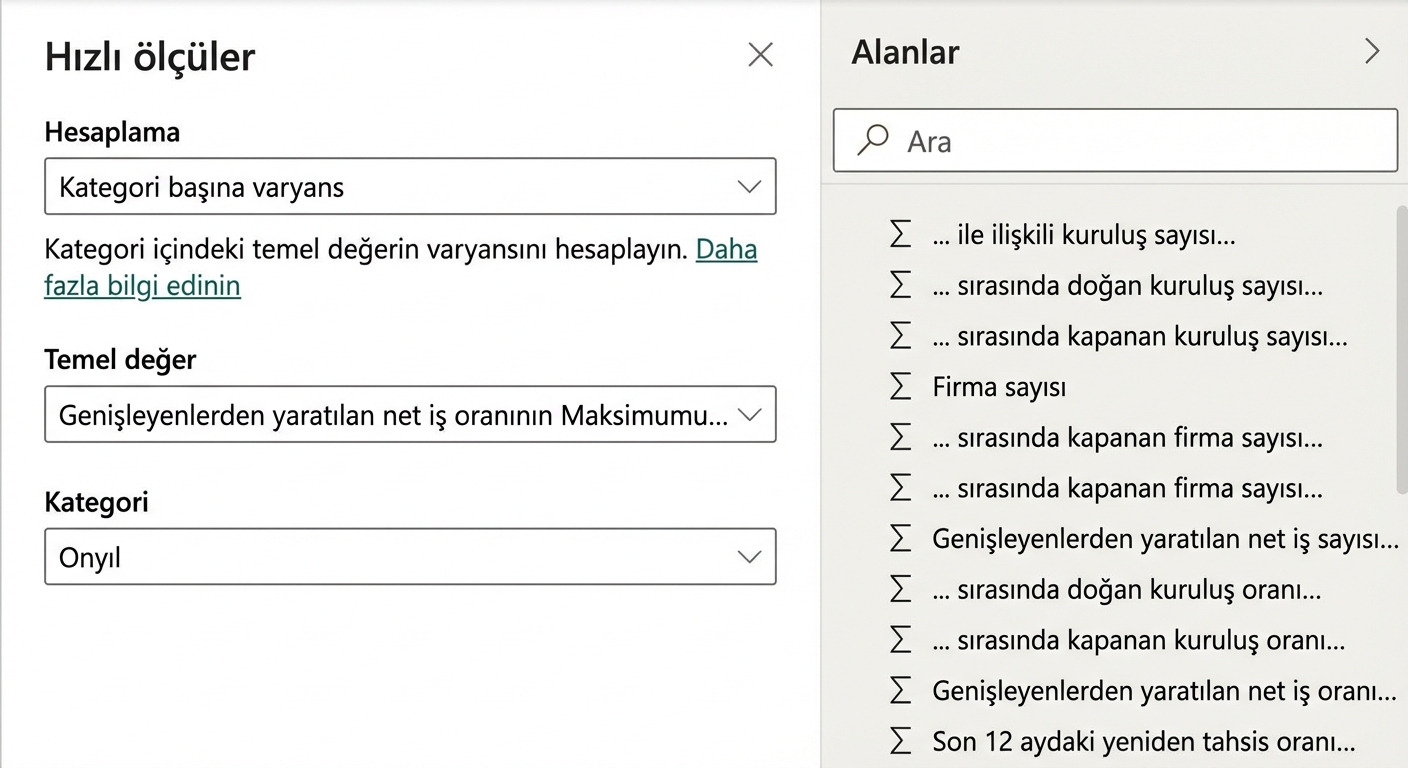1408x768 pixels.
Task: Focus the Ara search field
Action: 1115,140
